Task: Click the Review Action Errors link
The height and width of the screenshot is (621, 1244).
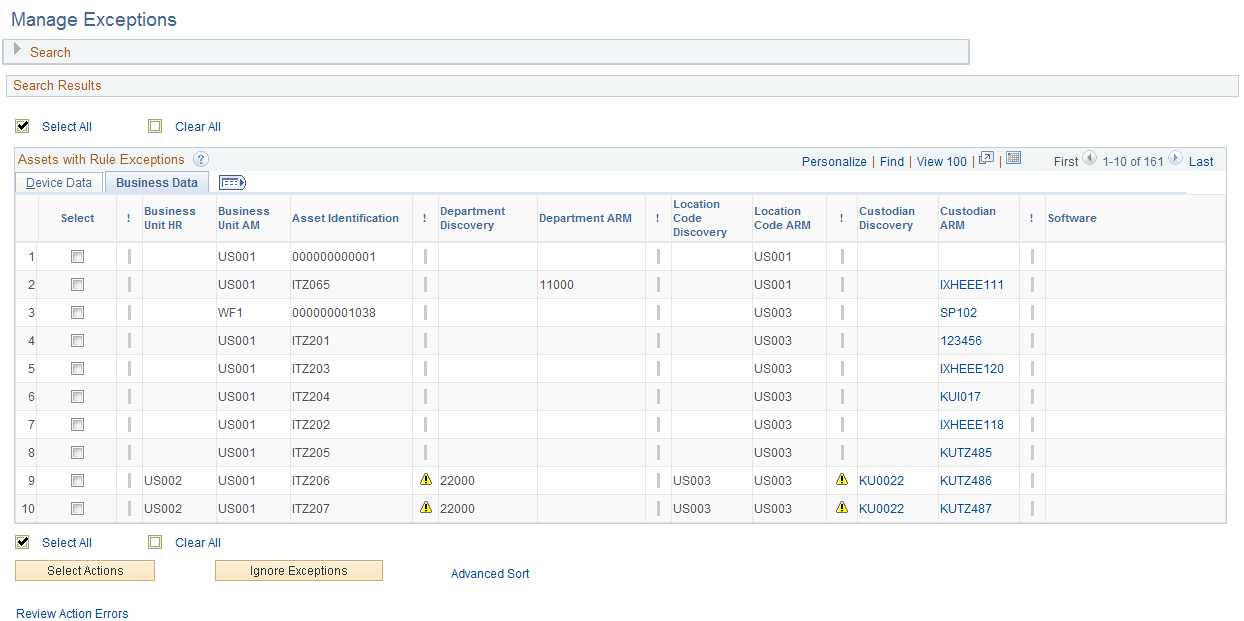Action: 72,613
